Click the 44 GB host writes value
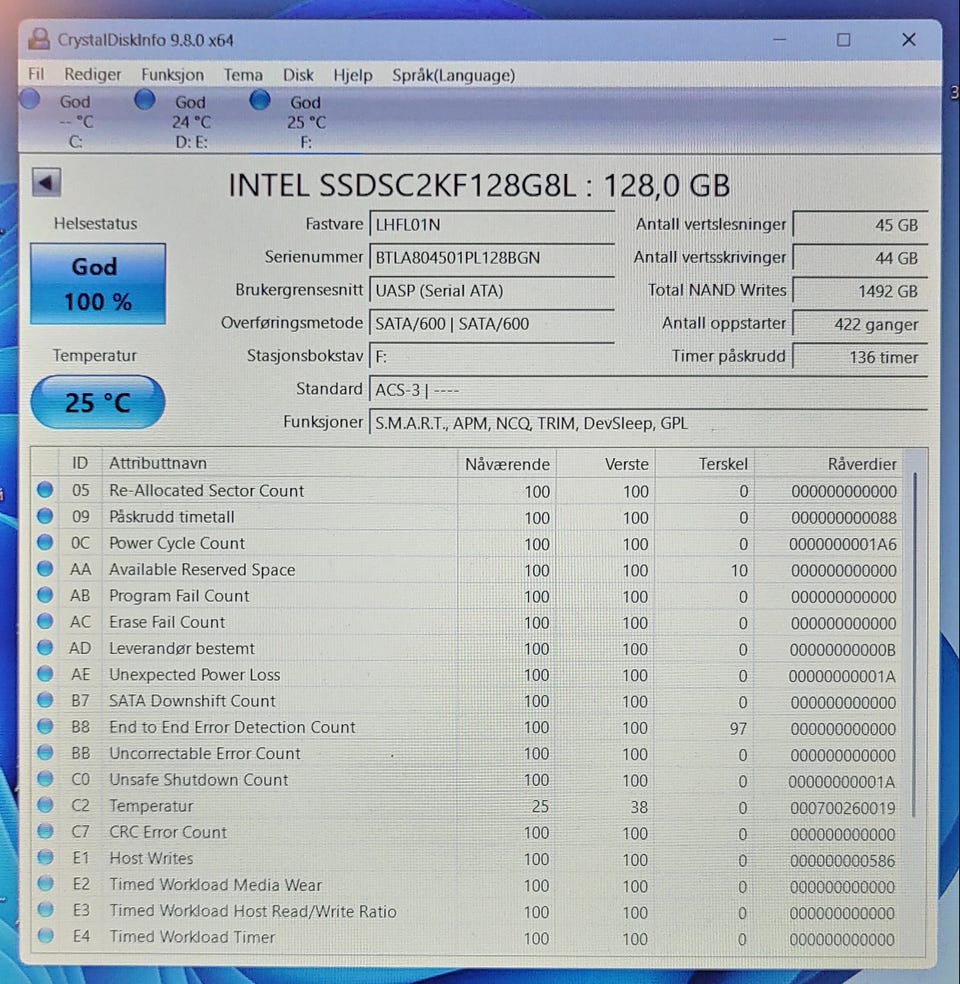 (860, 258)
